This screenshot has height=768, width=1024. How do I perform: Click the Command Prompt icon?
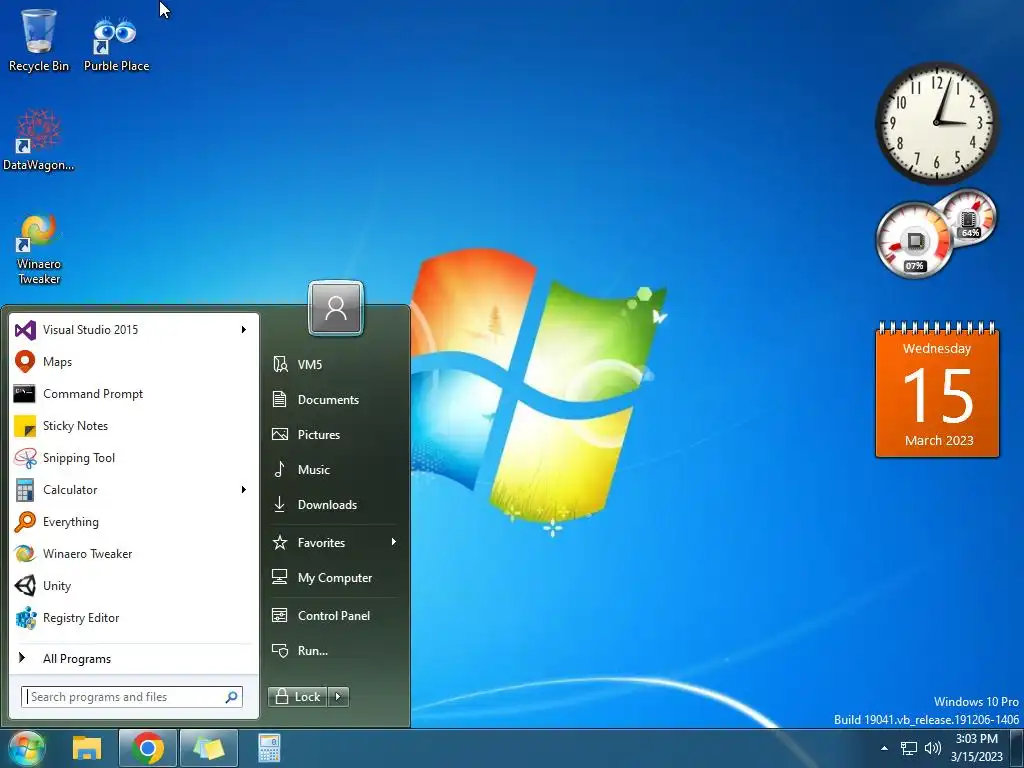tap(25, 394)
